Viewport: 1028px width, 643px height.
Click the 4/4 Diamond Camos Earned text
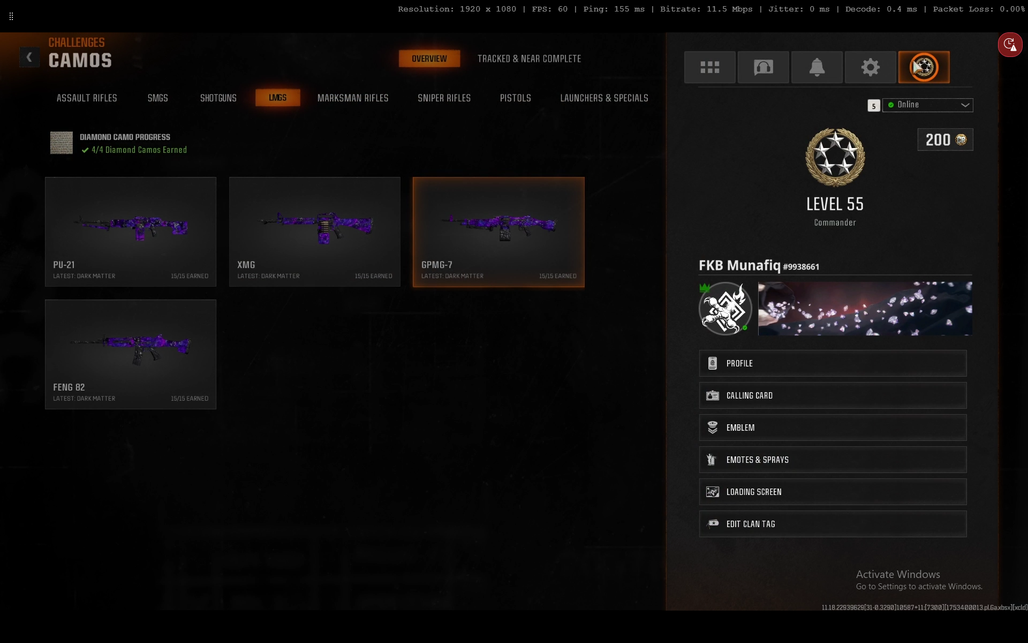[x=139, y=150]
